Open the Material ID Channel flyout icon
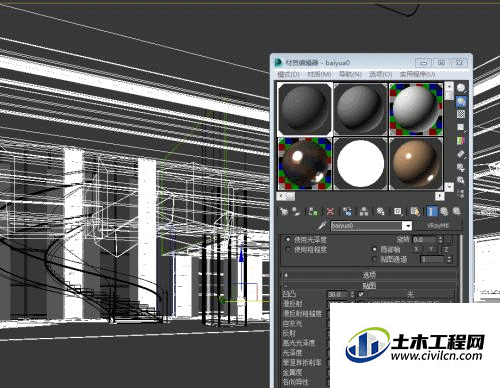The image size is (500, 388). pyautogui.click(x=398, y=211)
